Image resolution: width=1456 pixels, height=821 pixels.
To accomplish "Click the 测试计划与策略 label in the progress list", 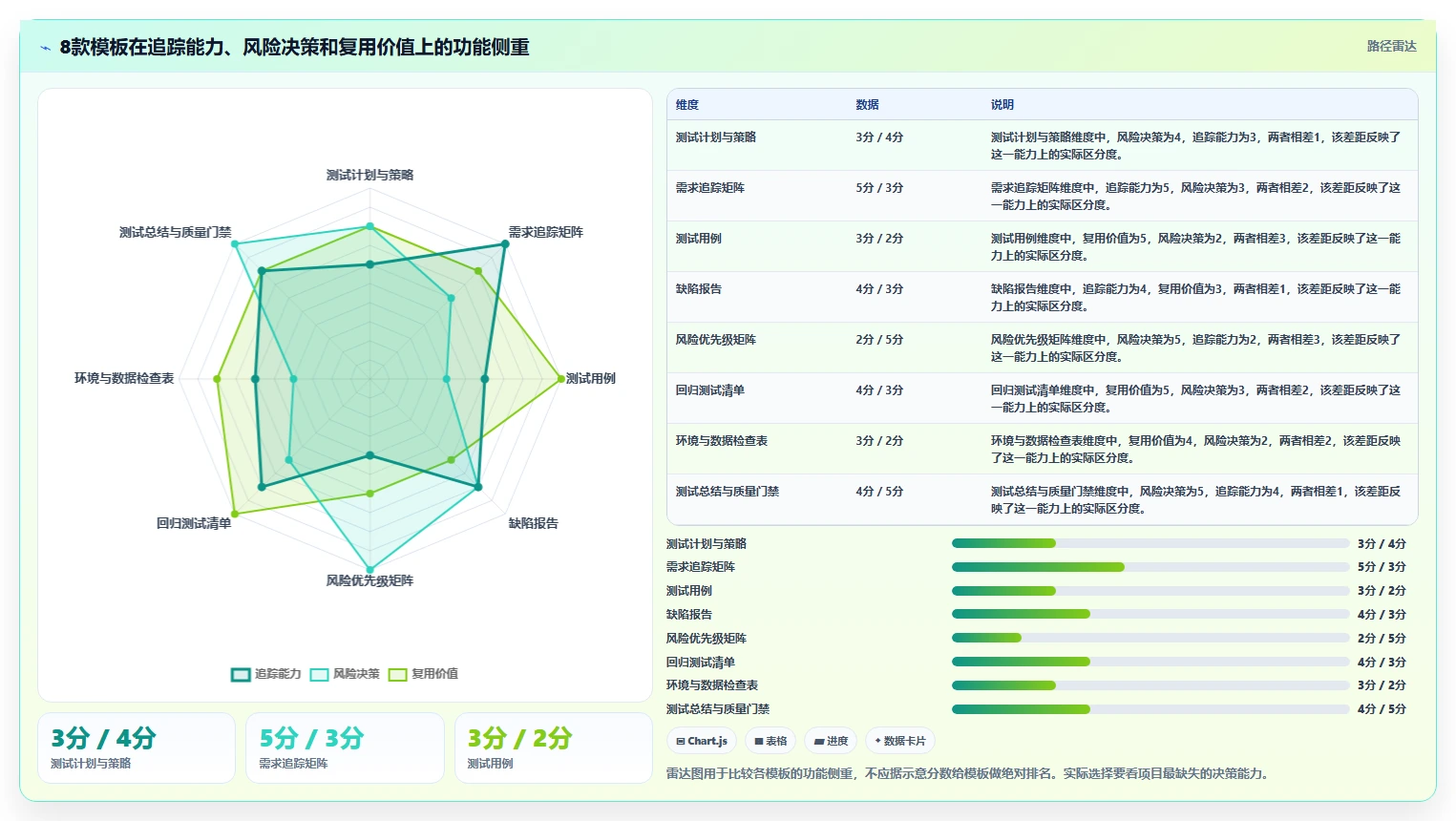I will click(x=707, y=544).
